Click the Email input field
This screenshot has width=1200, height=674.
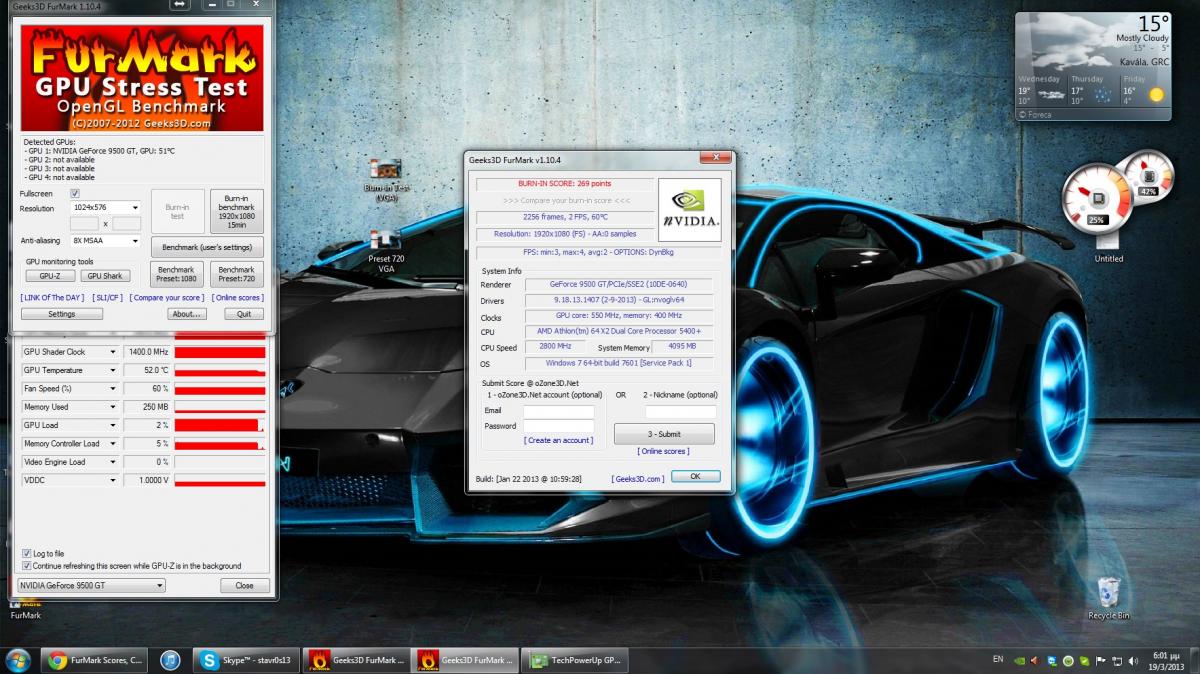[x=559, y=411]
